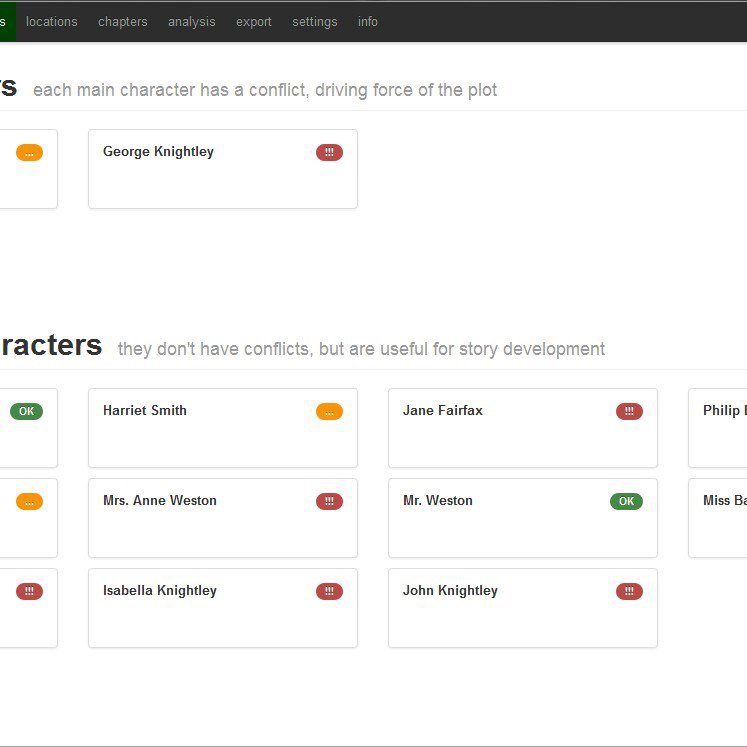Open the John Knightley character name
Viewport: 747px width, 747px height.
(450, 591)
